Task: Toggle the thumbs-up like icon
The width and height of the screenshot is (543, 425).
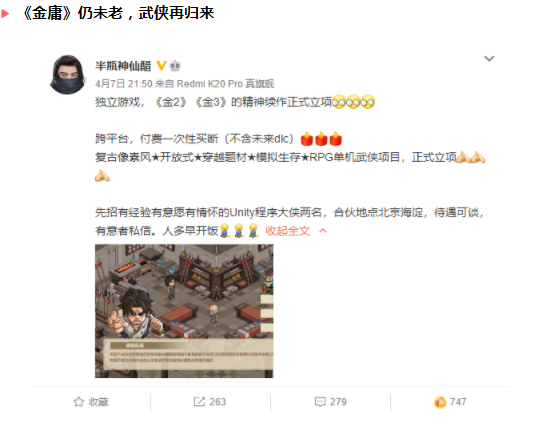Action: (x=440, y=402)
